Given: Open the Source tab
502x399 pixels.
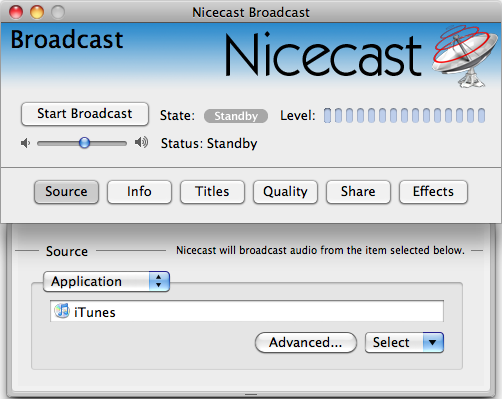Looking at the screenshot, I should (66, 192).
